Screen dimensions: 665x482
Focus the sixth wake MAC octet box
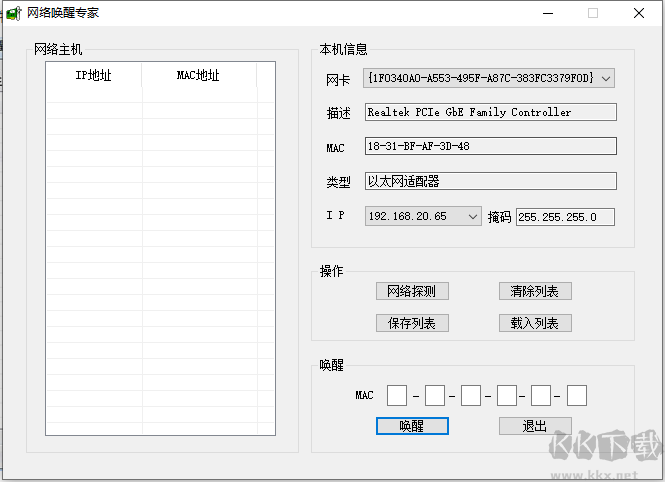click(577, 396)
